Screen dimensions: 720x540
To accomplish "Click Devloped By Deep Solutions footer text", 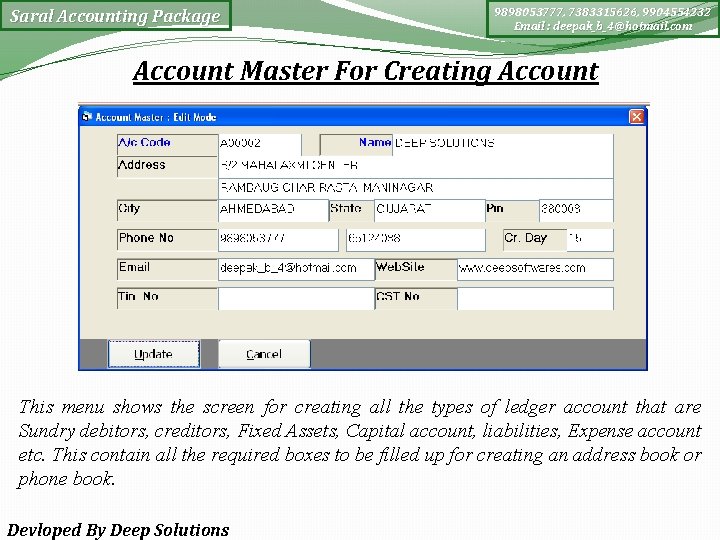I will [x=118, y=530].
